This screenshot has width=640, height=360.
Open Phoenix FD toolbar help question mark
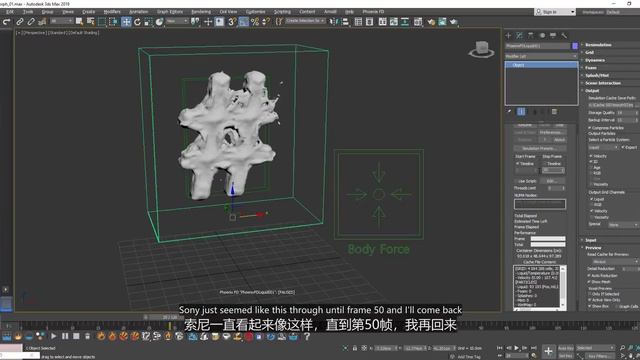point(307,336)
